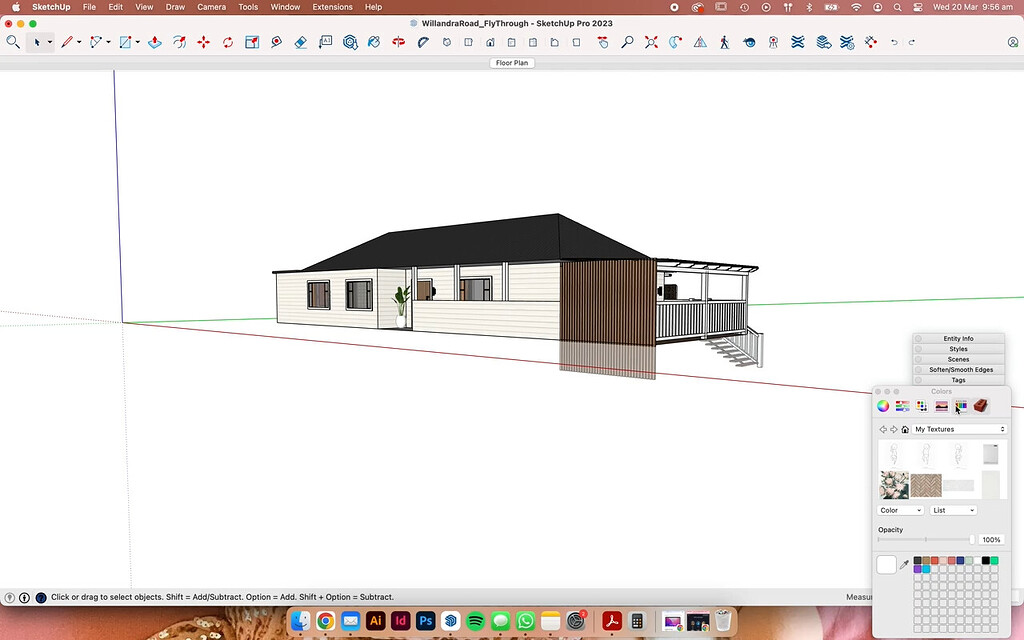Open the Camera menu
1024x640 pixels.
click(x=211, y=7)
